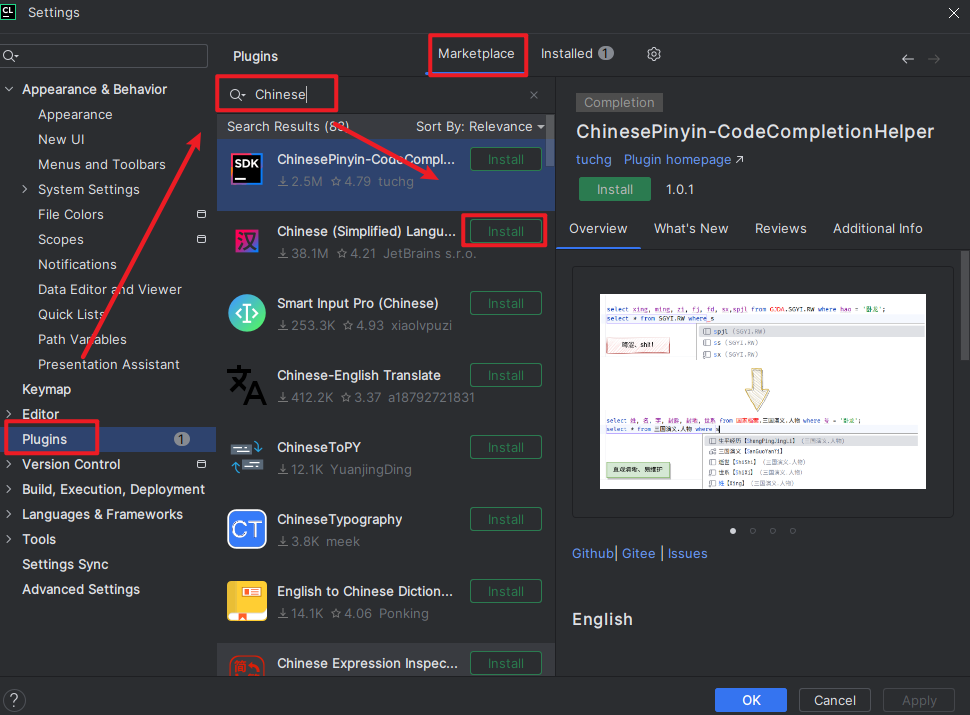Clear the plugin search field

[x=533, y=95]
